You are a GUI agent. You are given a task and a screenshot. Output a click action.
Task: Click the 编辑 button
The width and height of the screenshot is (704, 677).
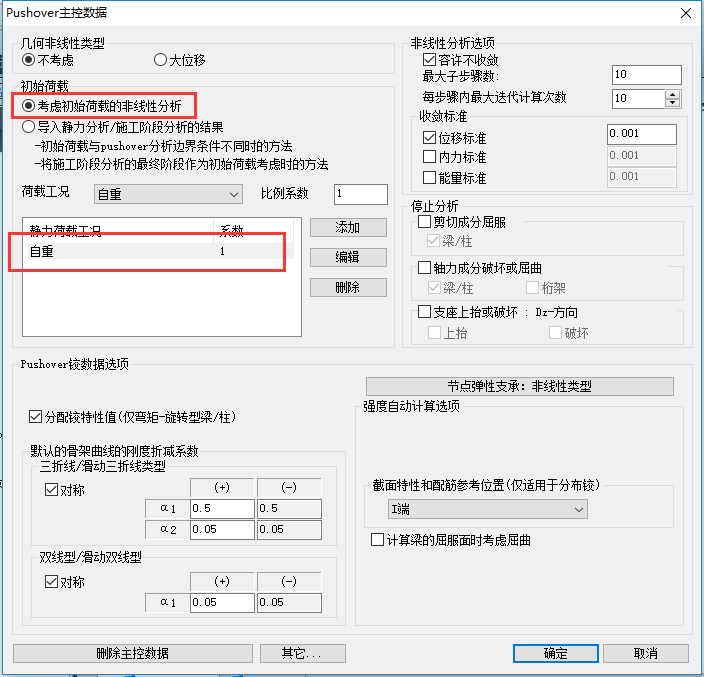point(347,258)
